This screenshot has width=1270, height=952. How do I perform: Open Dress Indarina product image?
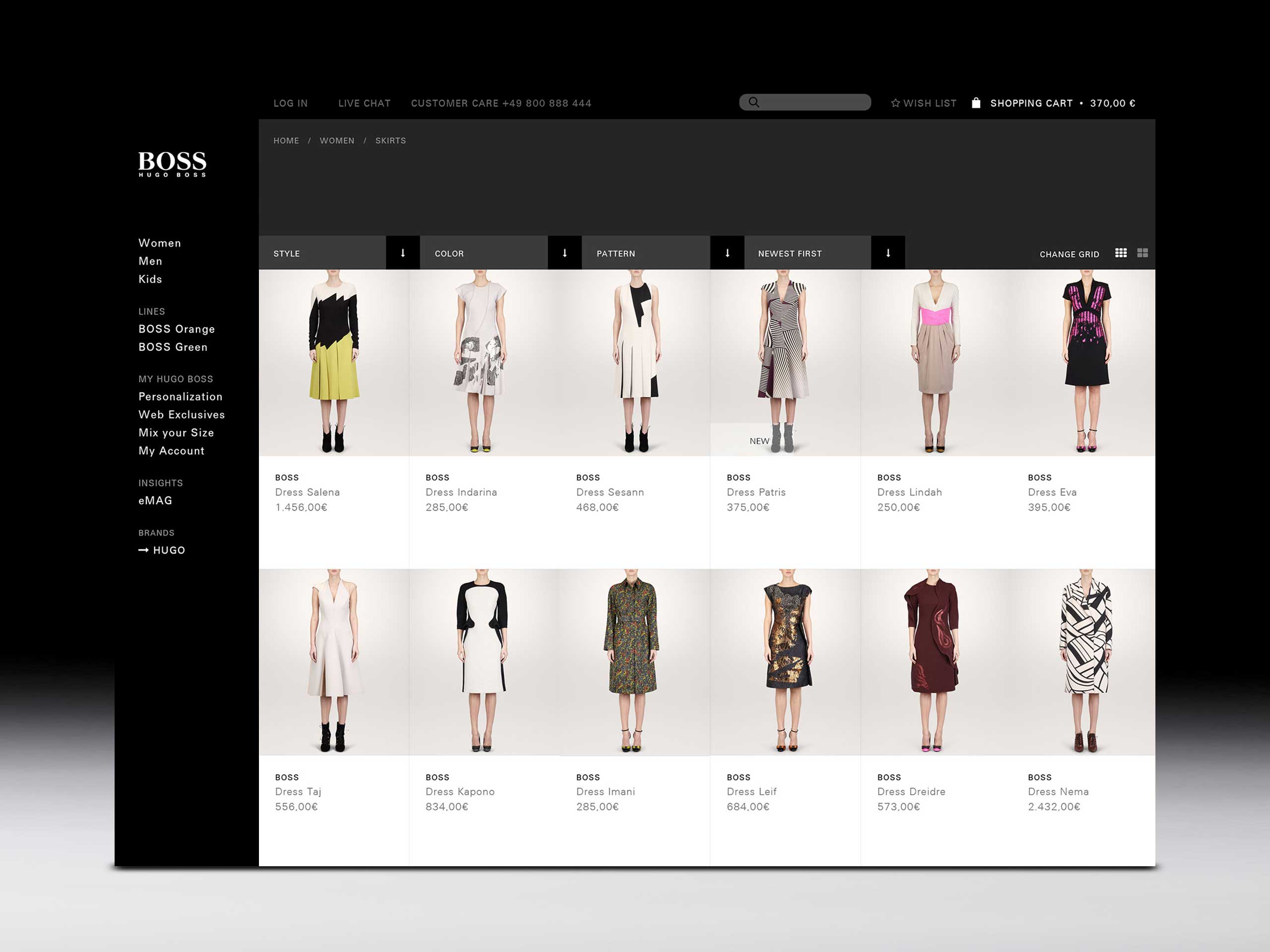tap(484, 362)
